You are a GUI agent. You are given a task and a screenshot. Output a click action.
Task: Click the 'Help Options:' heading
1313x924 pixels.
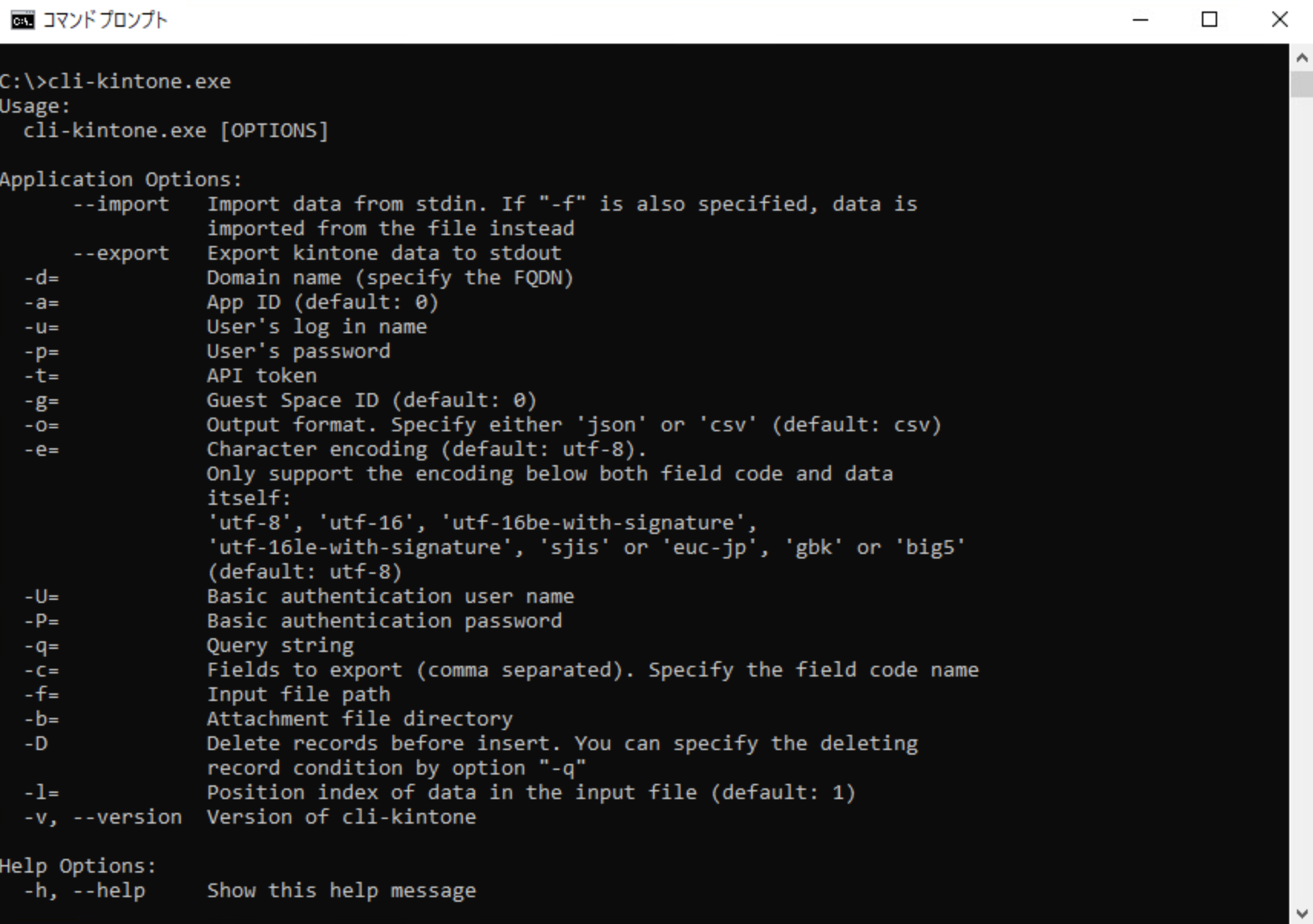[x=78, y=866]
